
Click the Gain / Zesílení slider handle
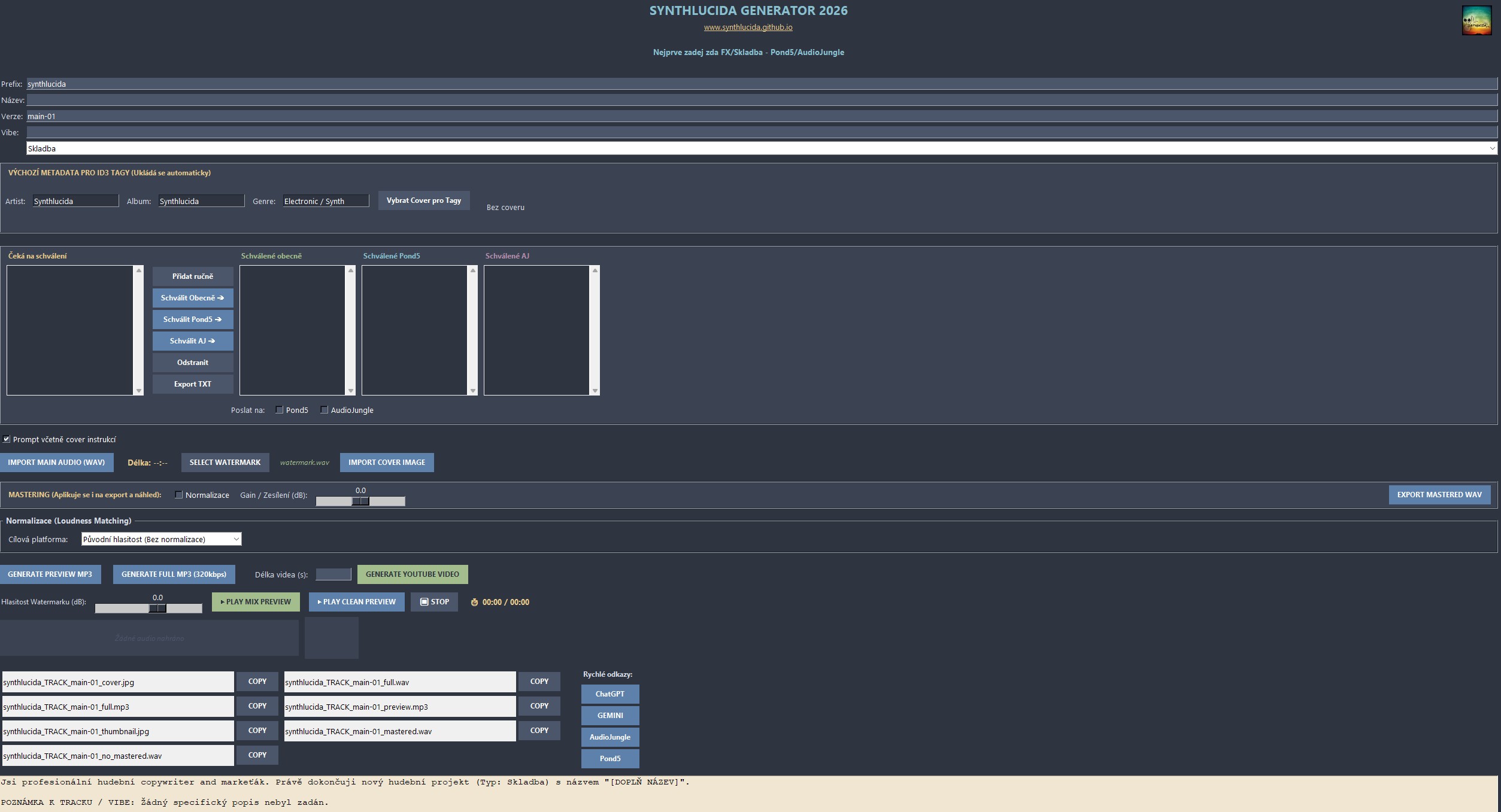click(360, 501)
